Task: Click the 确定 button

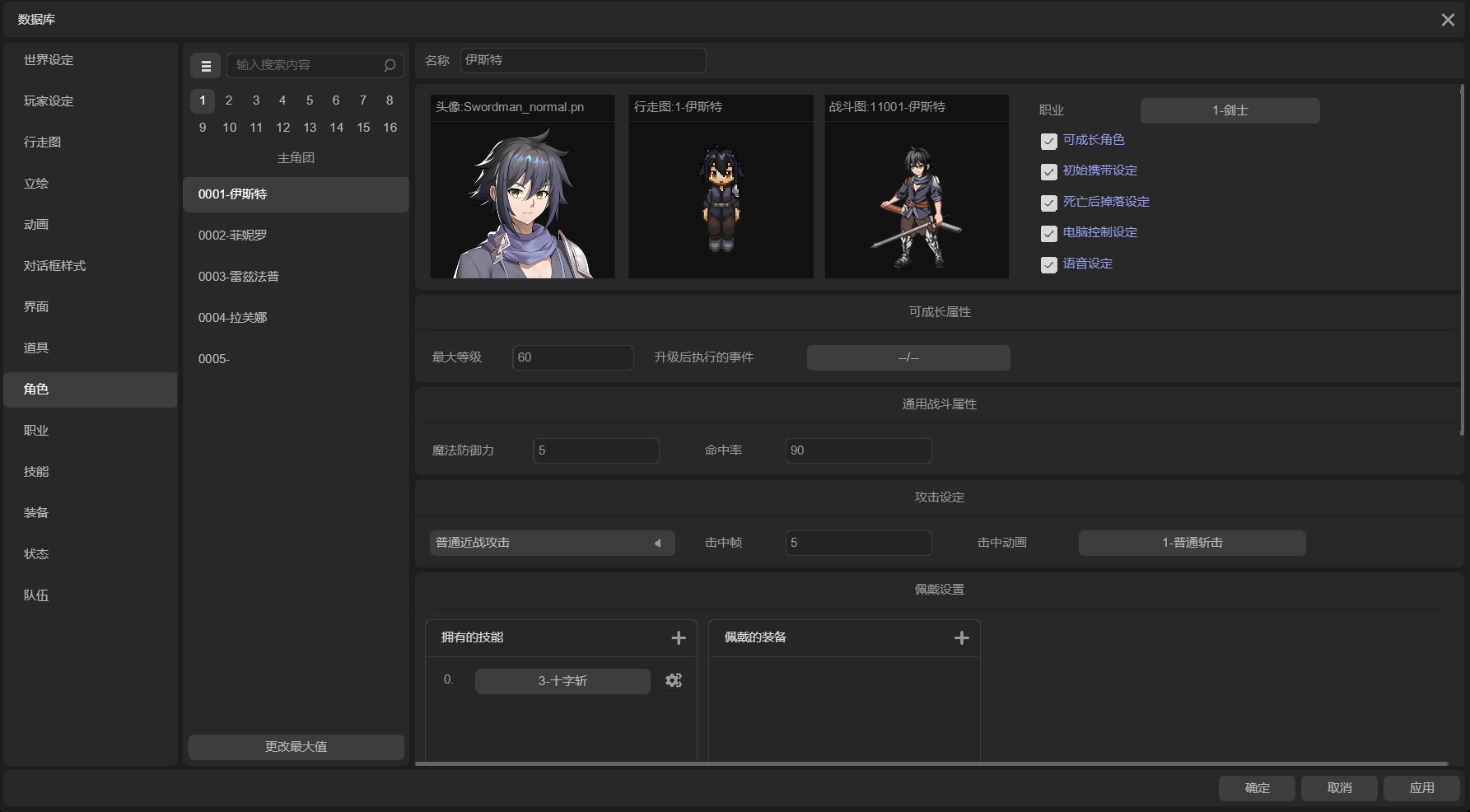Action: (1257, 788)
